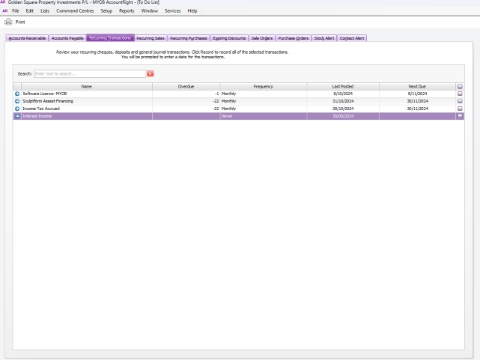Open Interest Income zoom arrow
480x360 pixels.
click(x=17, y=116)
